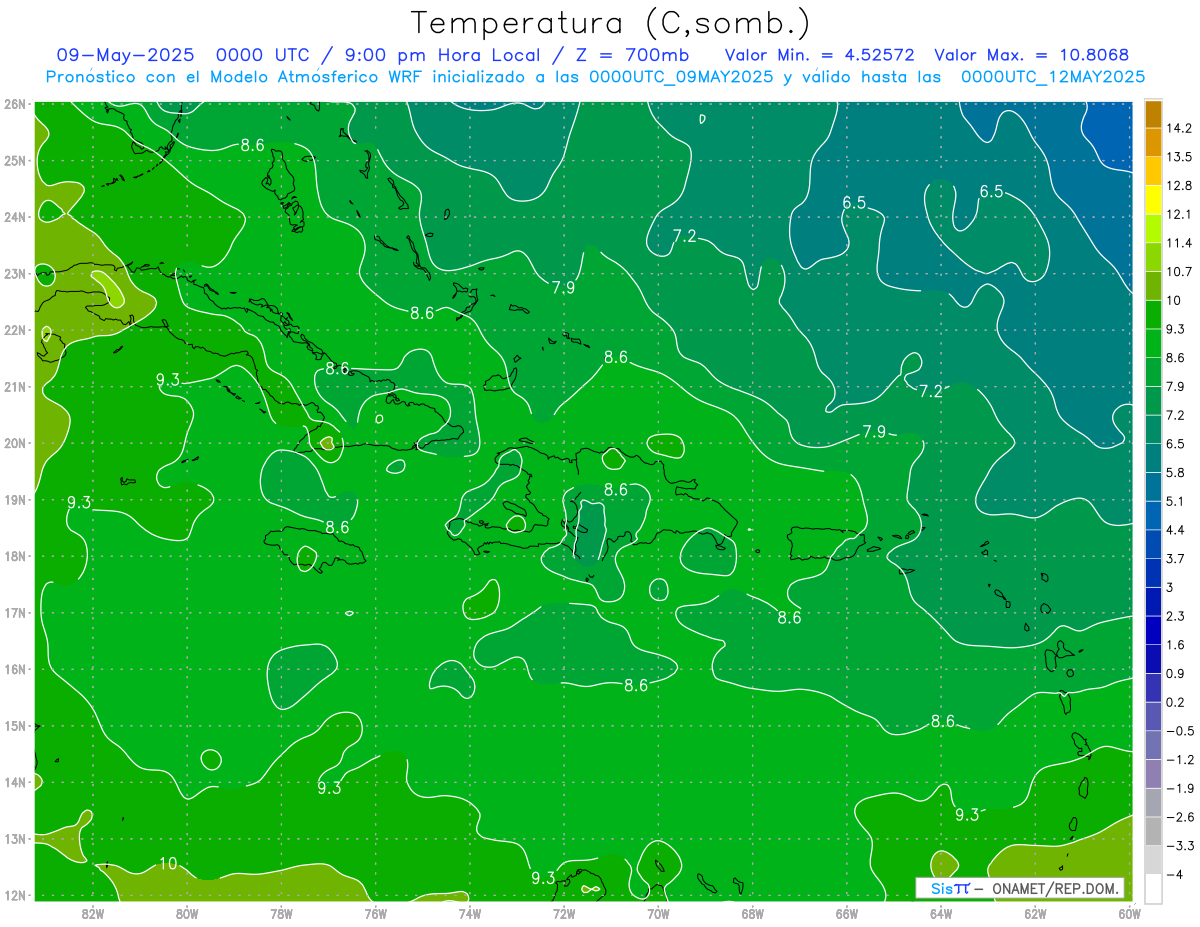Click the longitude label "68W"

(752, 913)
